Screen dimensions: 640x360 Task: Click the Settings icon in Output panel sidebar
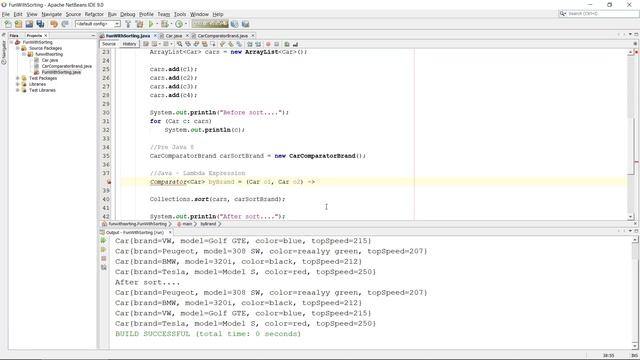coord(104,267)
